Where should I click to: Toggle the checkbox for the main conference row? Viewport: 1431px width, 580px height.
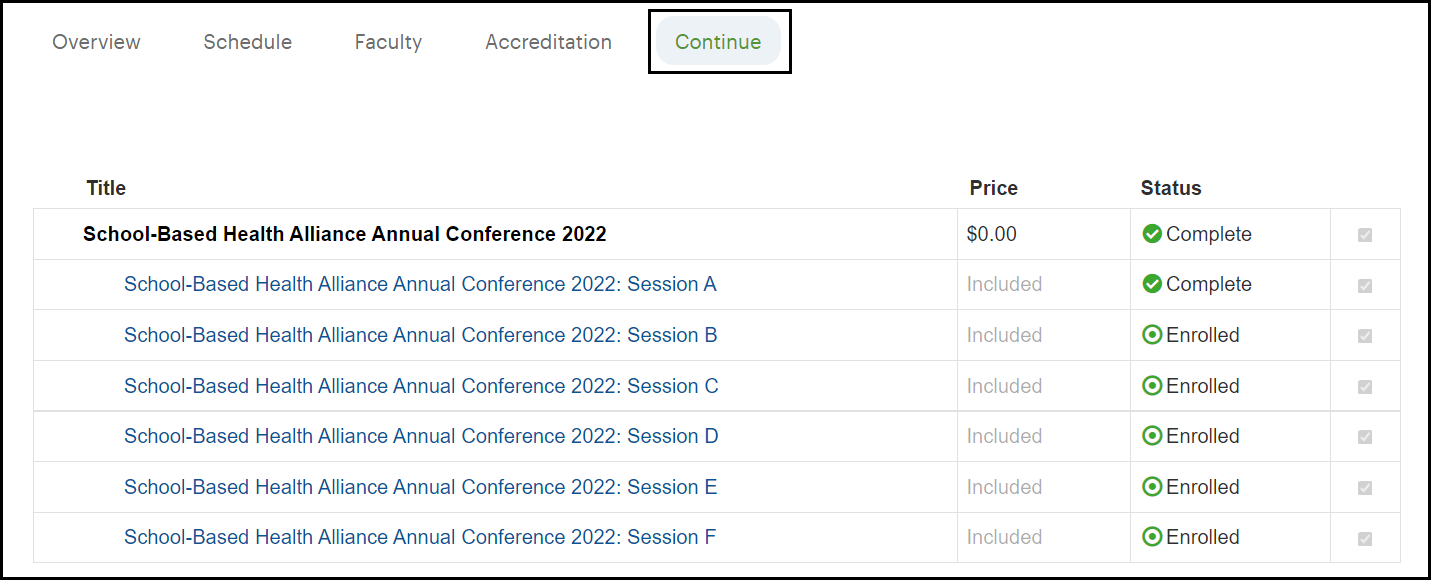click(1365, 235)
